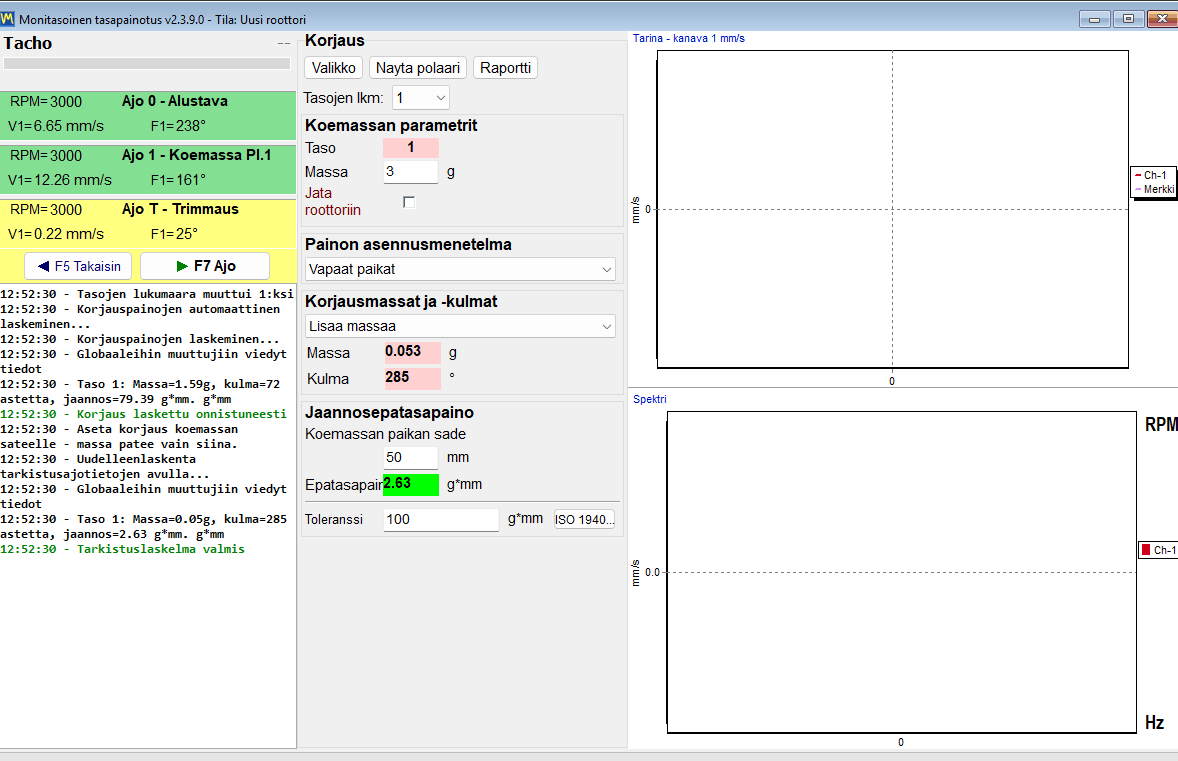This screenshot has height=761, width=1178.
Task: Click the Spektri chart title
Action: click(x=650, y=399)
